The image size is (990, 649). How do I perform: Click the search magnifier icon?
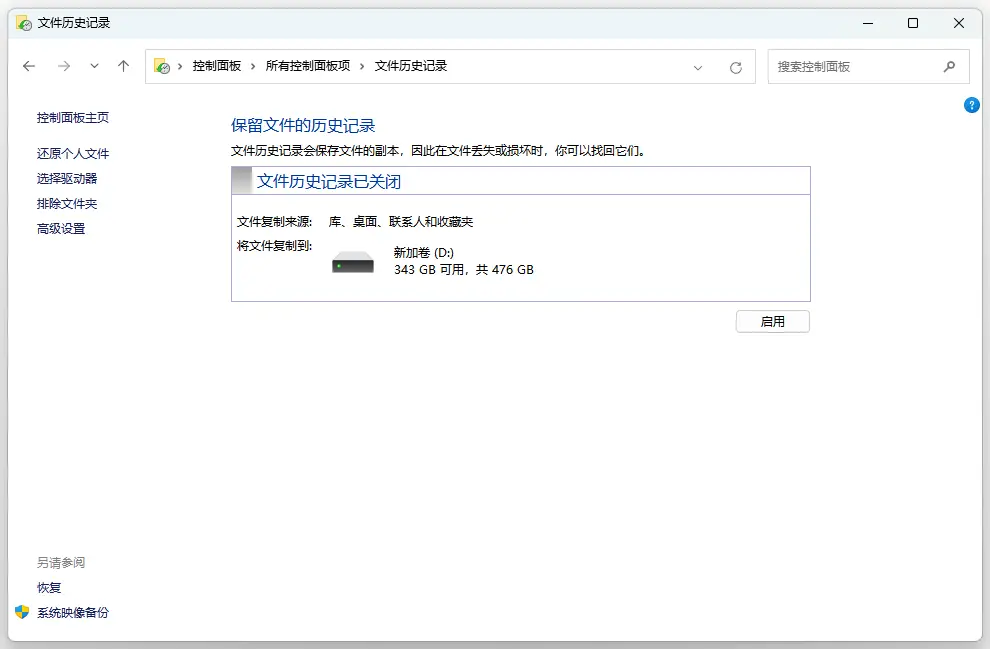pos(949,66)
